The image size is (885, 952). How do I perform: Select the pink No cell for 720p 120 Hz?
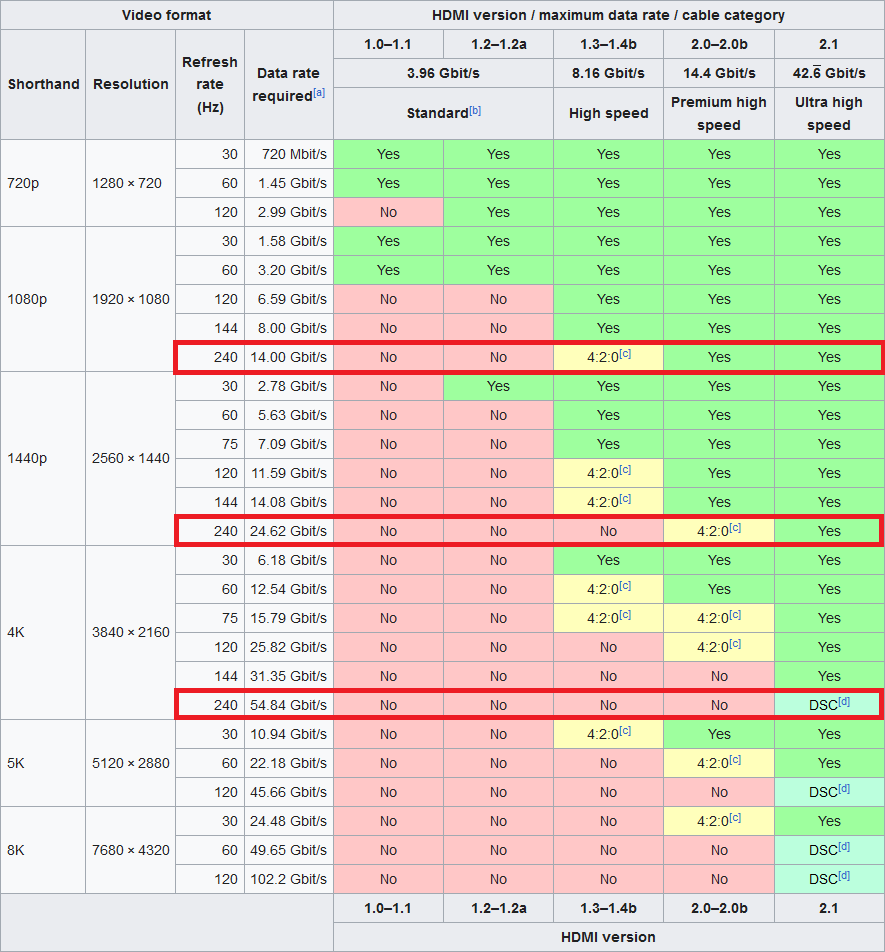coord(388,212)
